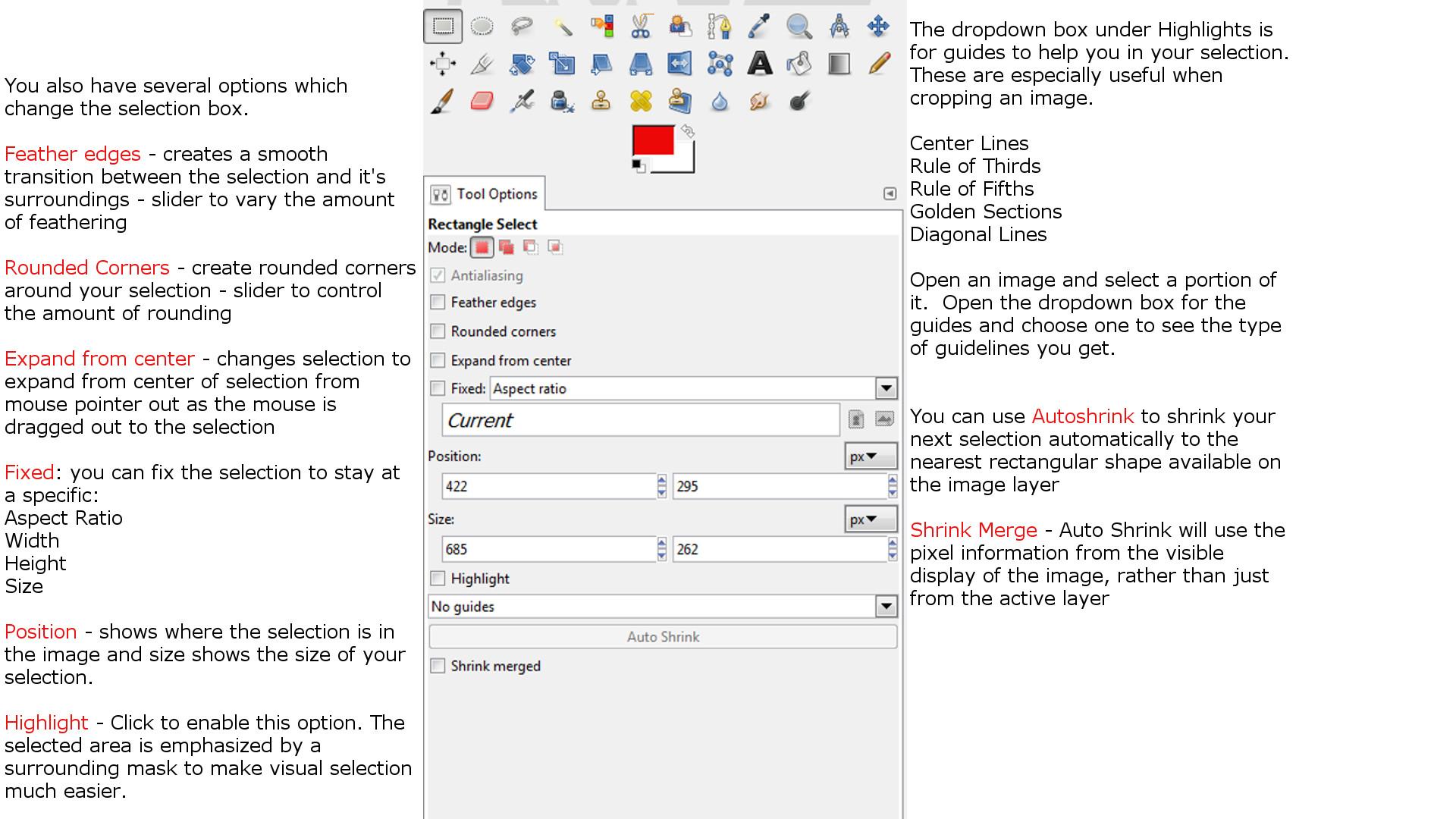Image resolution: width=1456 pixels, height=819 pixels.
Task: Choose the Paintbrush tool
Action: (443, 101)
